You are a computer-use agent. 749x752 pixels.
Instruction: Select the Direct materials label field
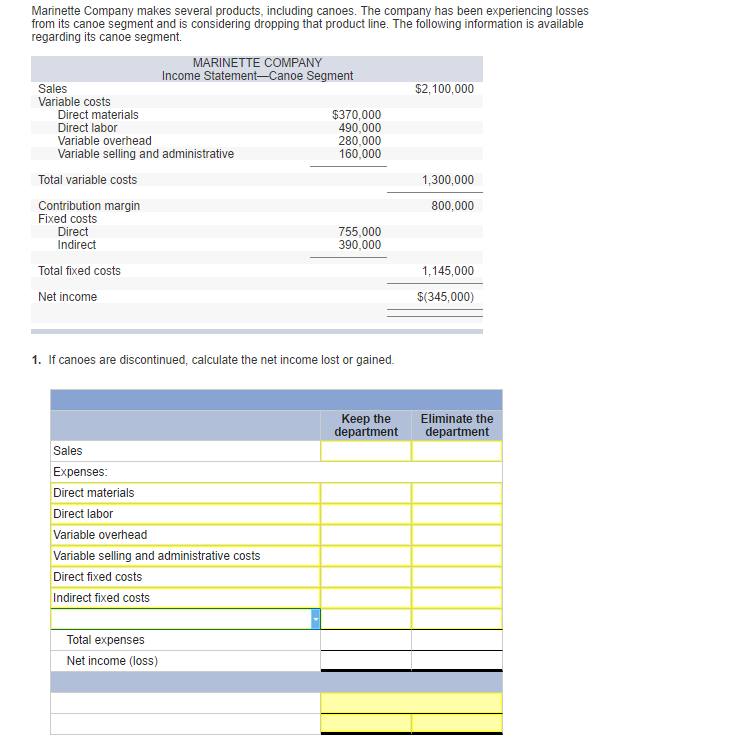click(x=186, y=493)
